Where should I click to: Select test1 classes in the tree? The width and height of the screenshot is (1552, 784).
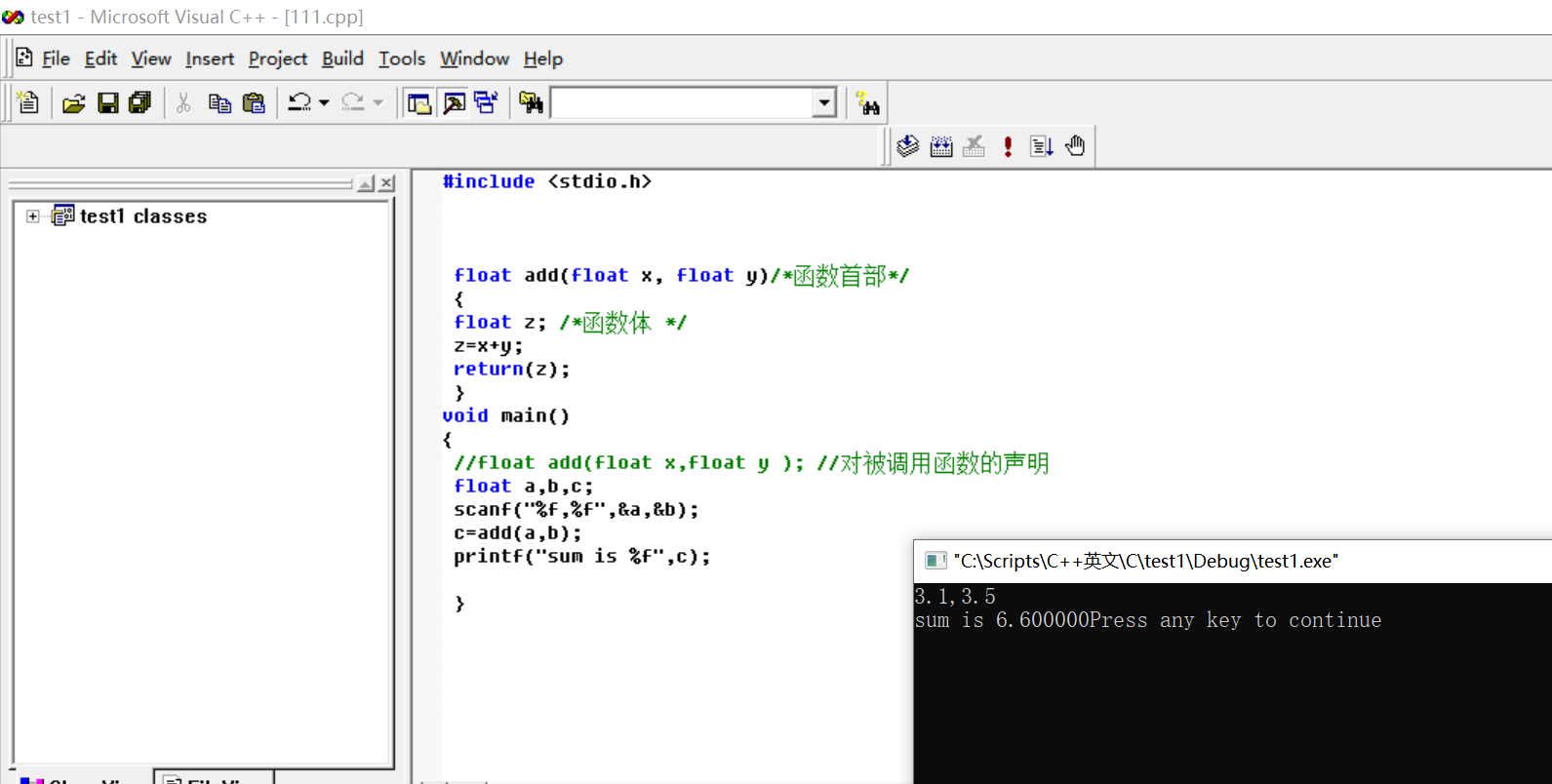[x=143, y=216]
